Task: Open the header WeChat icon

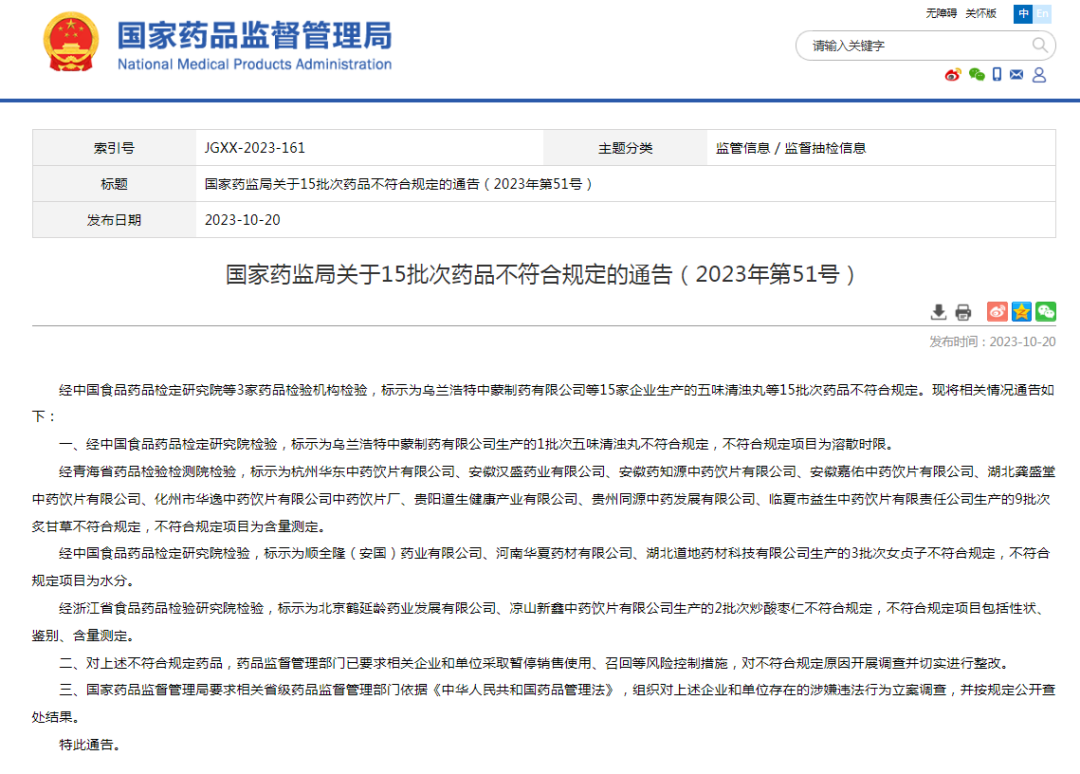Action: pos(976,74)
